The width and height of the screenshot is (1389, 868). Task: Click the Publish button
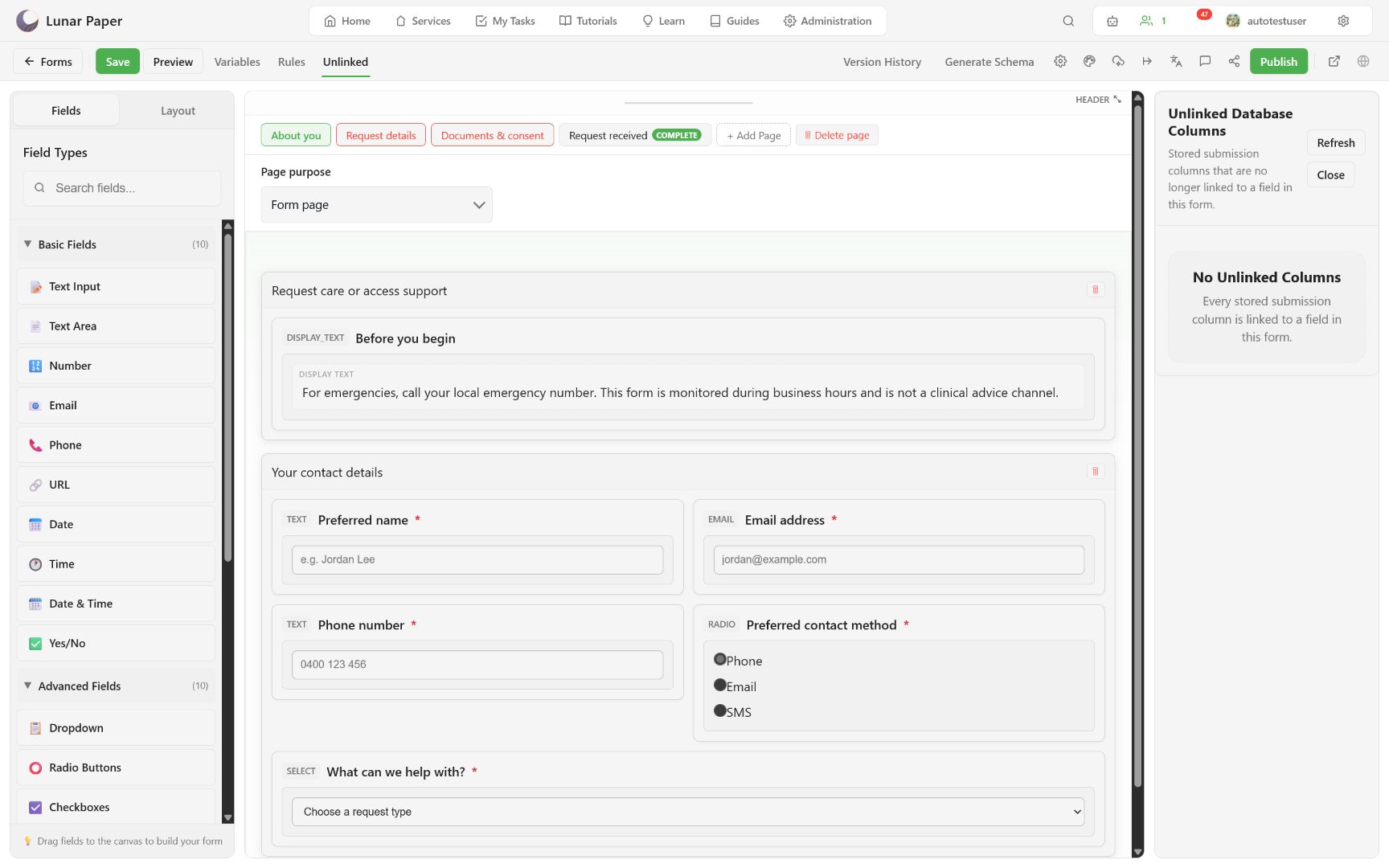point(1278,62)
